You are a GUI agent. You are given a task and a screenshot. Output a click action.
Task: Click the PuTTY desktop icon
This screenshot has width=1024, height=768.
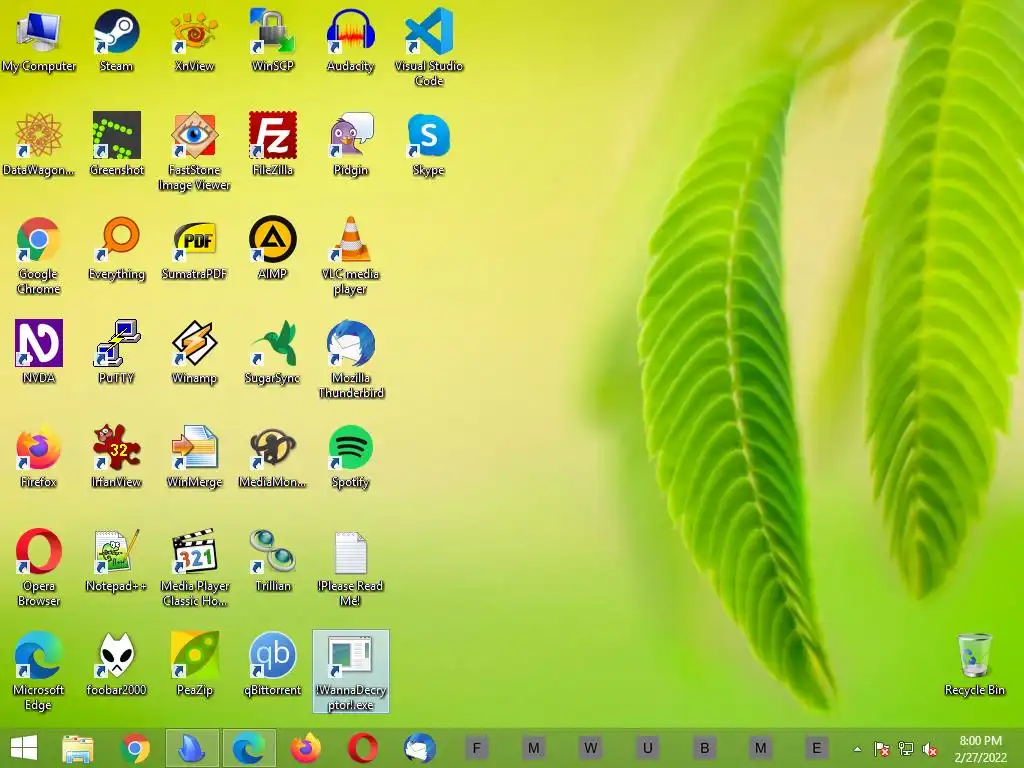click(x=116, y=352)
